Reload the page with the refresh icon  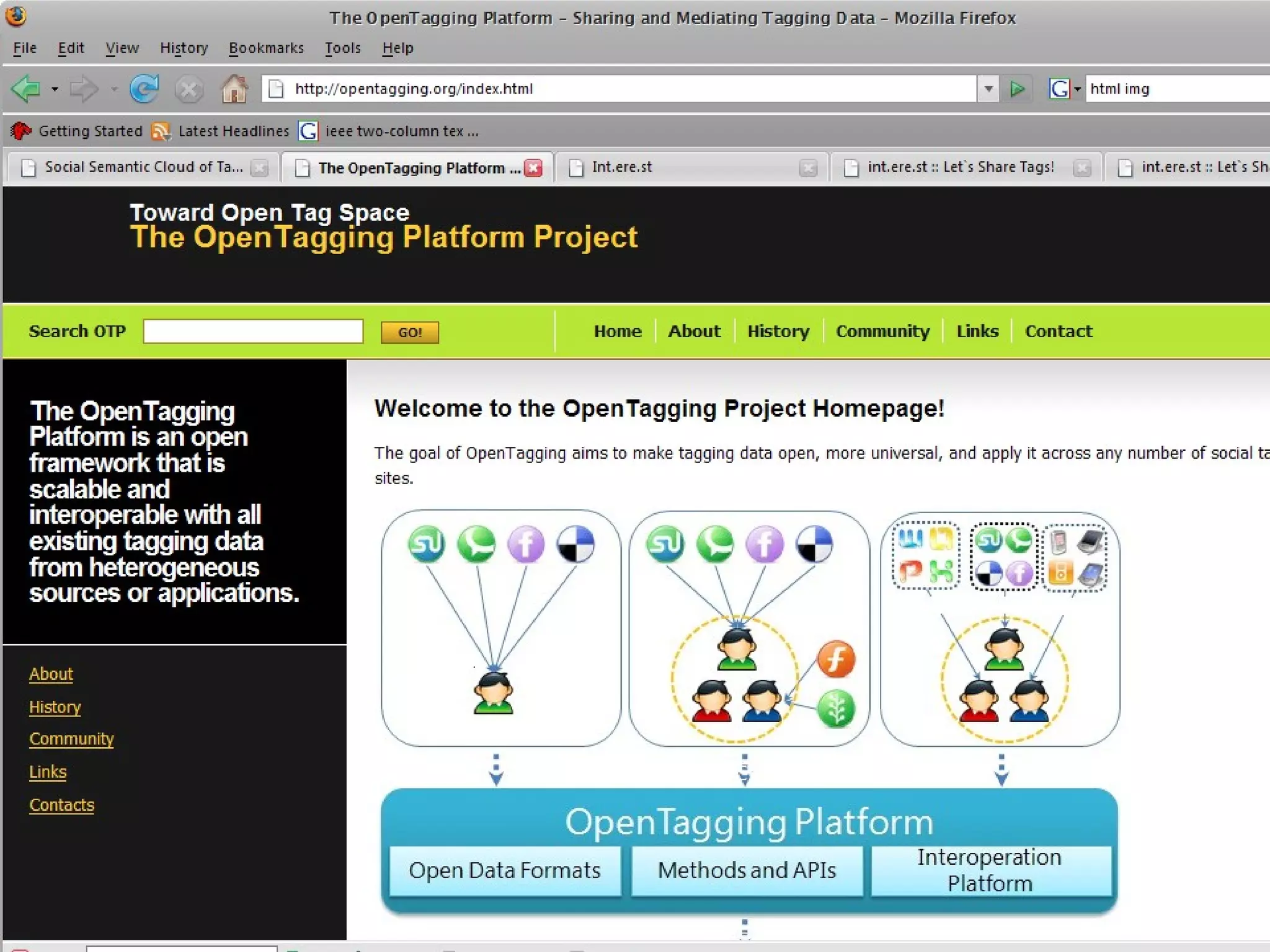coord(144,89)
